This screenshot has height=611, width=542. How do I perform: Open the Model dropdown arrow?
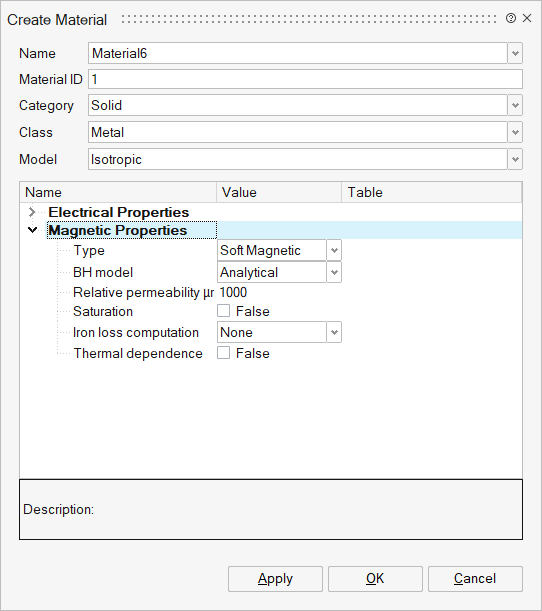point(515,159)
